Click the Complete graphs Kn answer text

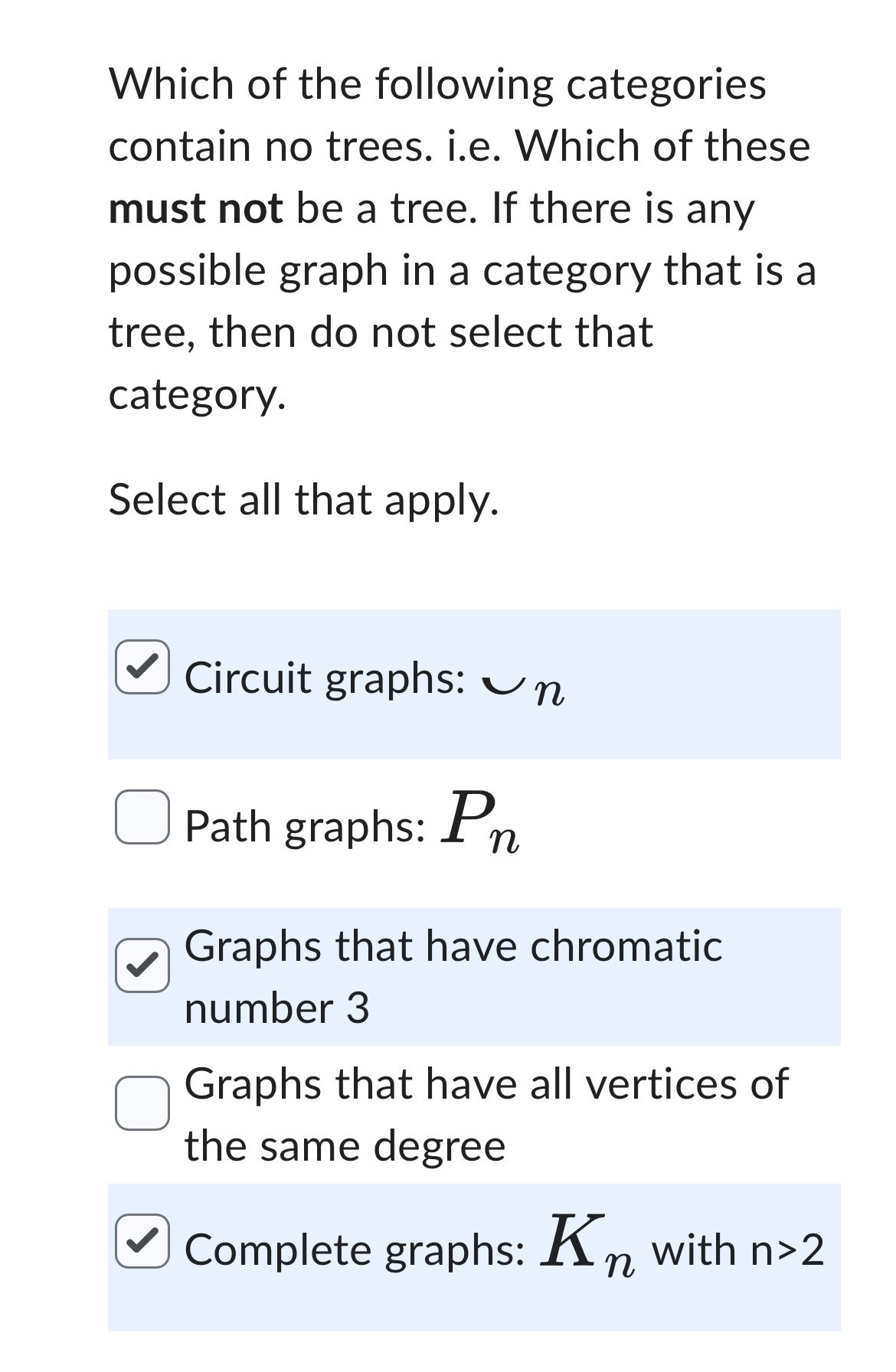pyautogui.click(x=505, y=1247)
